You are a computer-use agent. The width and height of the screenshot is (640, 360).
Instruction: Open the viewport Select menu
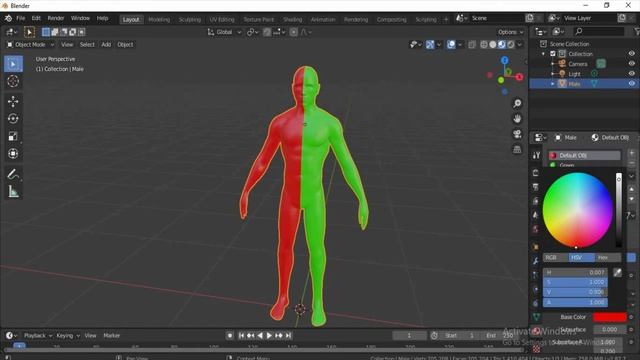(87, 44)
